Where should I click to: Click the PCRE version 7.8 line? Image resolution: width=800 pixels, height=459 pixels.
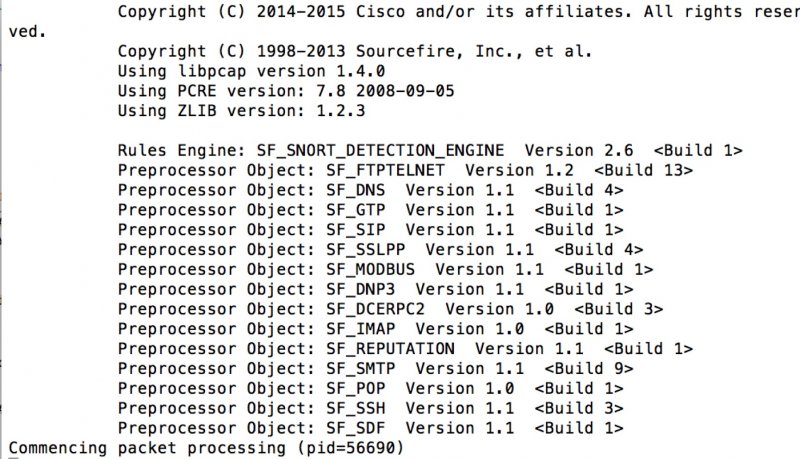pos(286,91)
